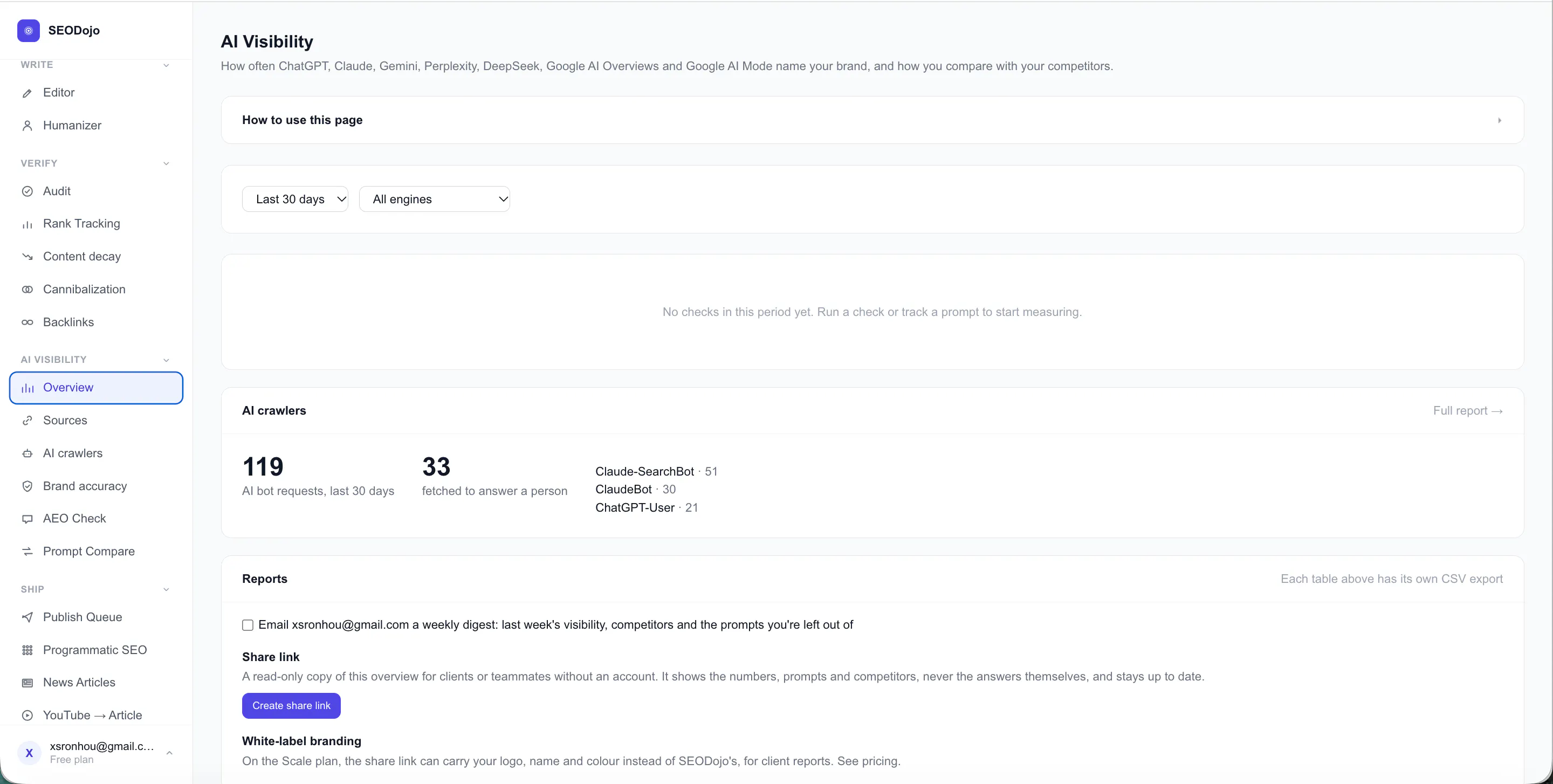1553x784 pixels.
Task: Click the Content decay trend icon
Action: click(x=27, y=257)
